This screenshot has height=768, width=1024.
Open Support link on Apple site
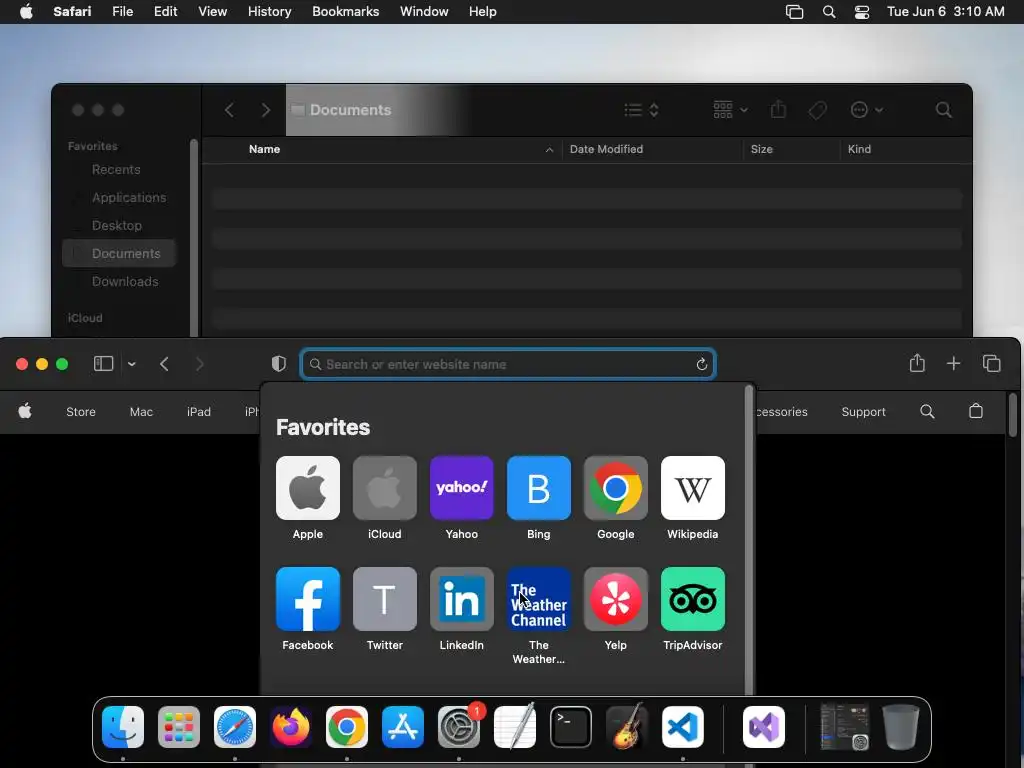click(863, 411)
